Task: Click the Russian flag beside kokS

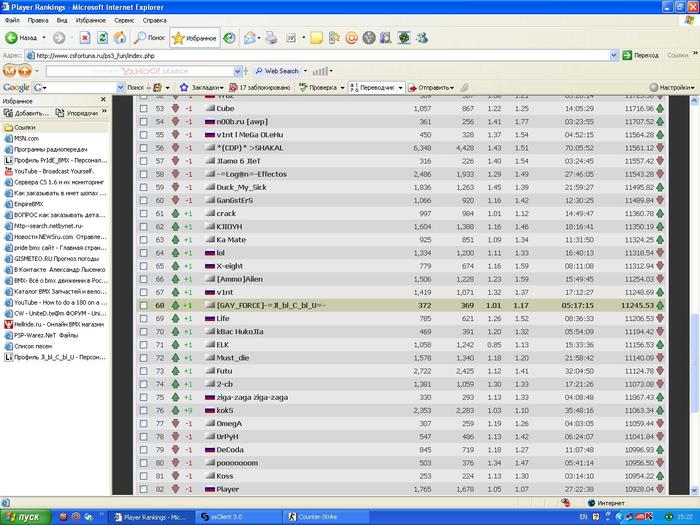Action: [x=210, y=410]
